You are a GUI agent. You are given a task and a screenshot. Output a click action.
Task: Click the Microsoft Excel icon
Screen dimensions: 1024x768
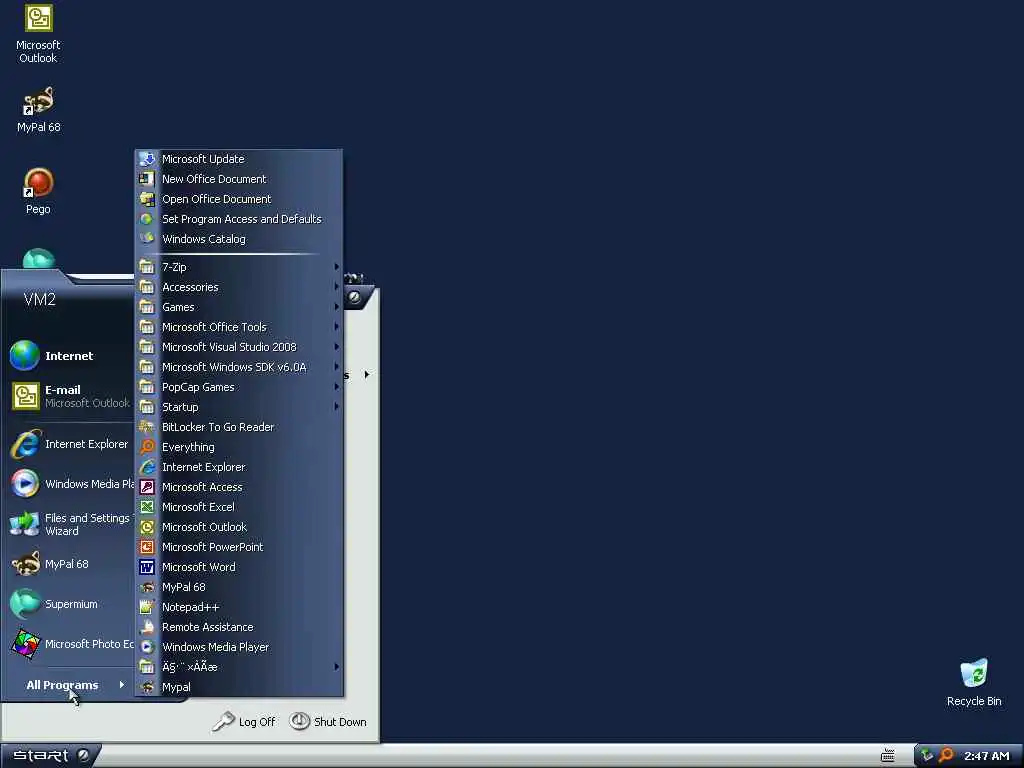click(x=147, y=507)
